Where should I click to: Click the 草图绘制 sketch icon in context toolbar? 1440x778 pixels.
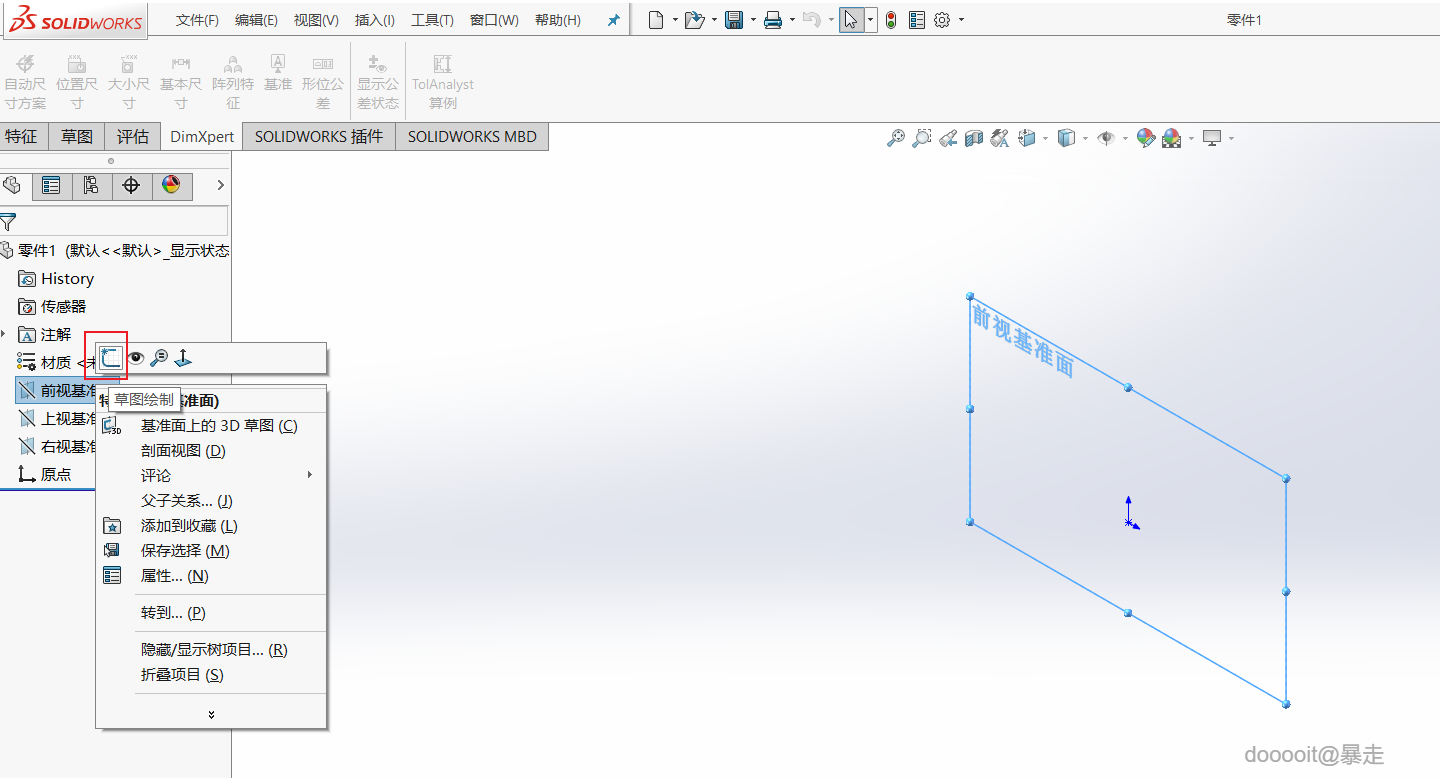point(110,357)
